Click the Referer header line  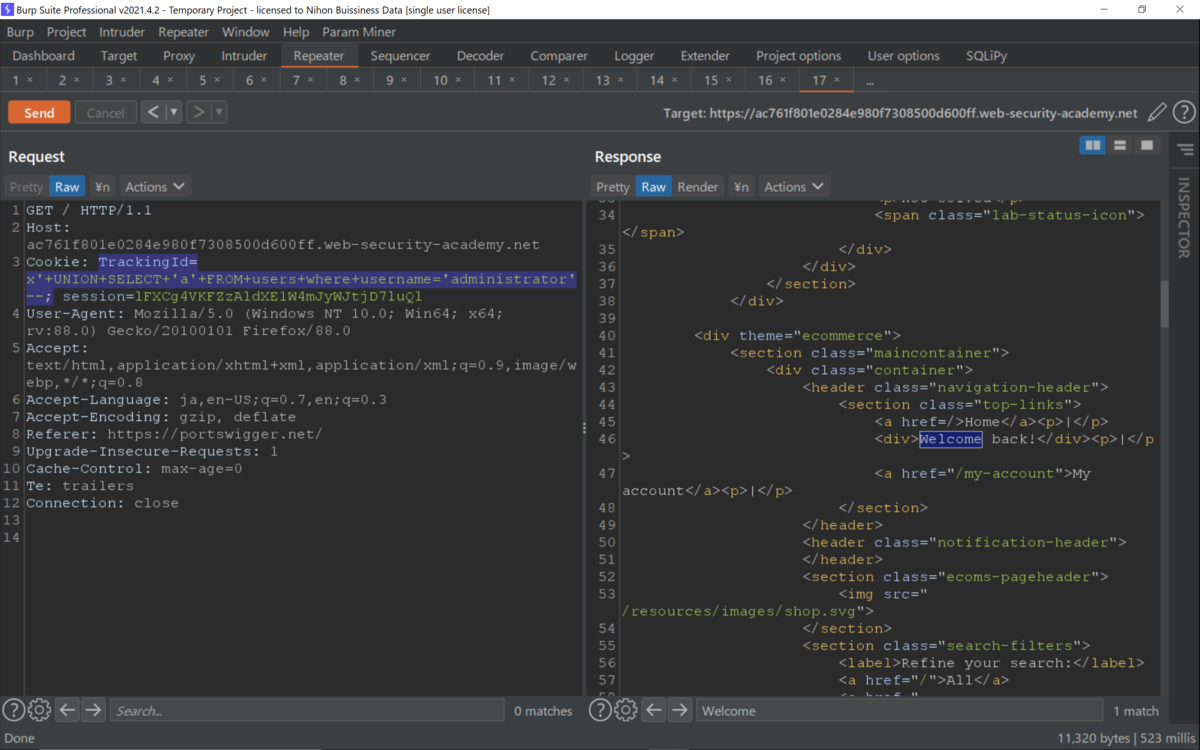point(174,434)
